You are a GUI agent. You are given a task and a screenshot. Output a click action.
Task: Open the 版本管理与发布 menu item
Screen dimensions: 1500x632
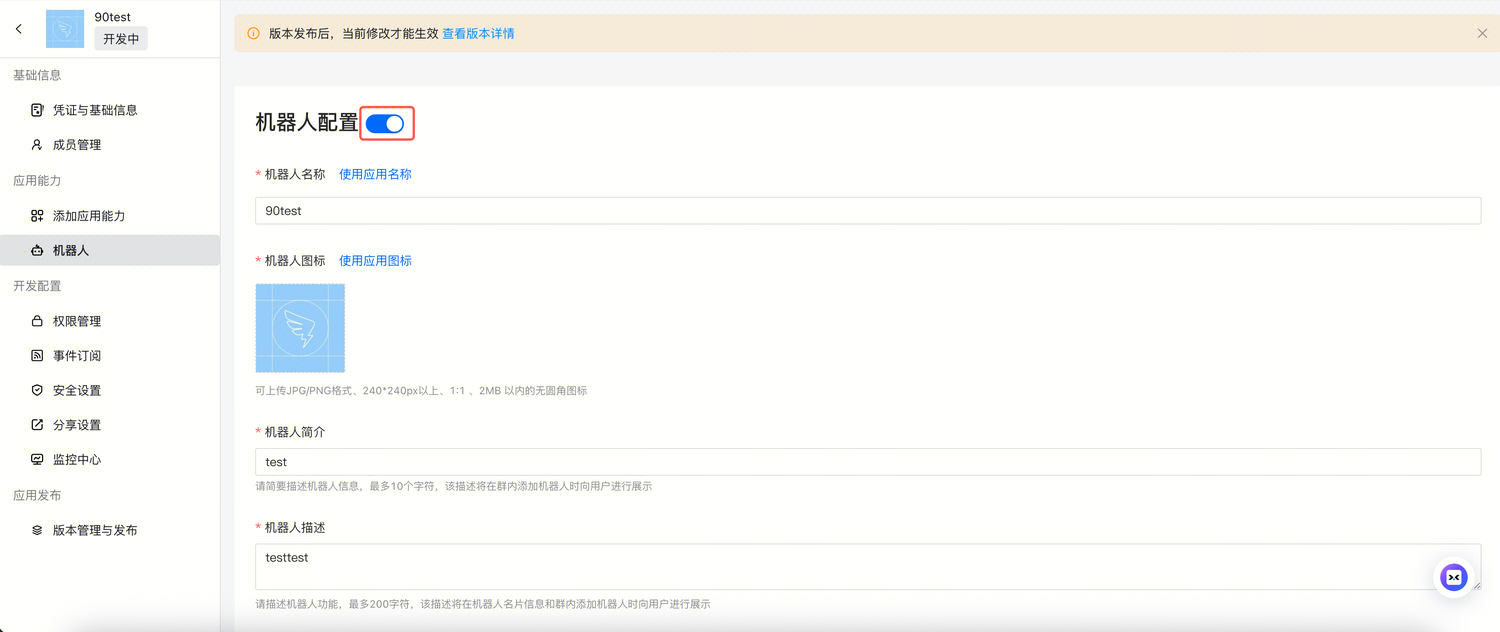pos(97,530)
